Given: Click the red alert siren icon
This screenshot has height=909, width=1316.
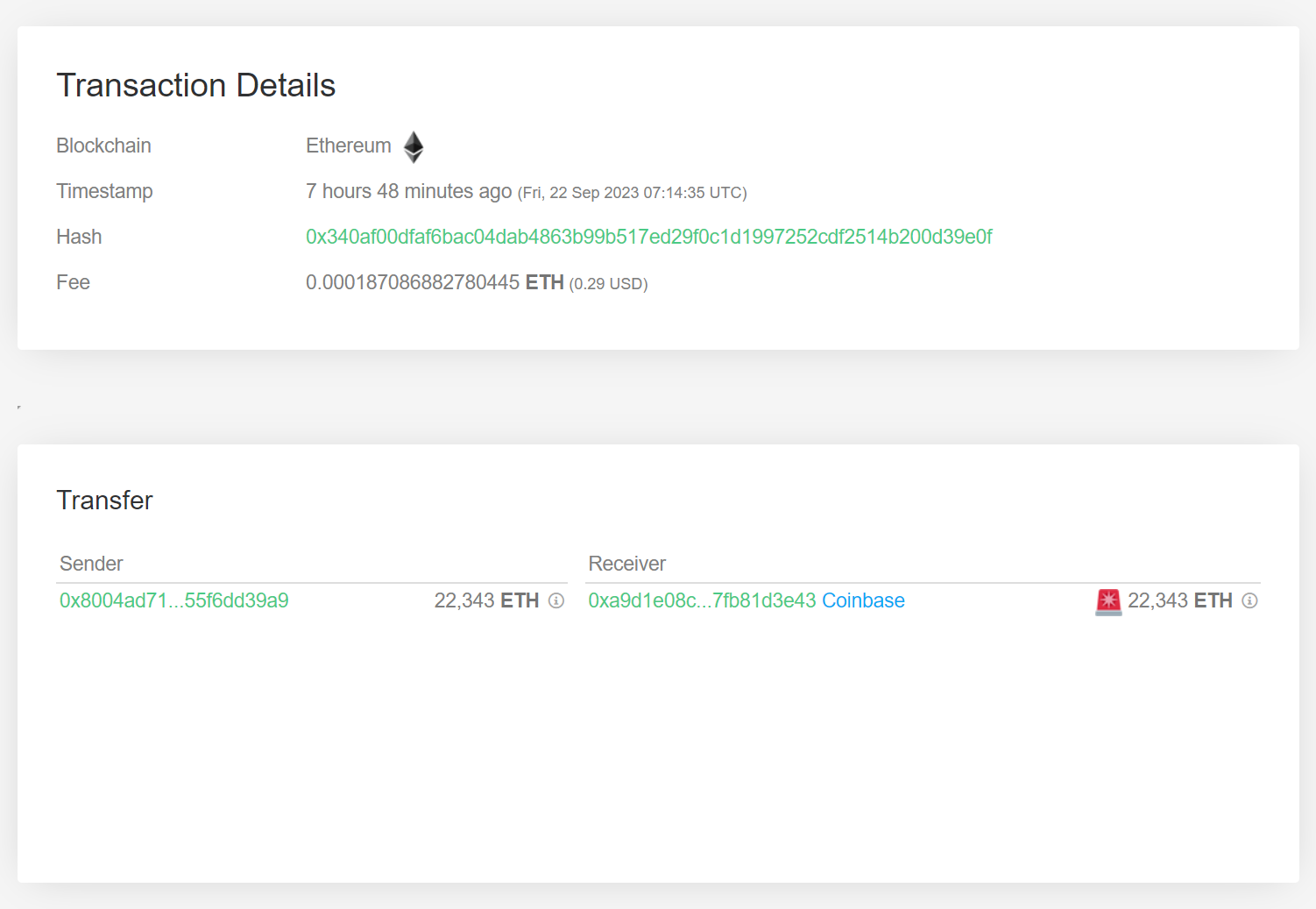Looking at the screenshot, I should click(x=1107, y=601).
